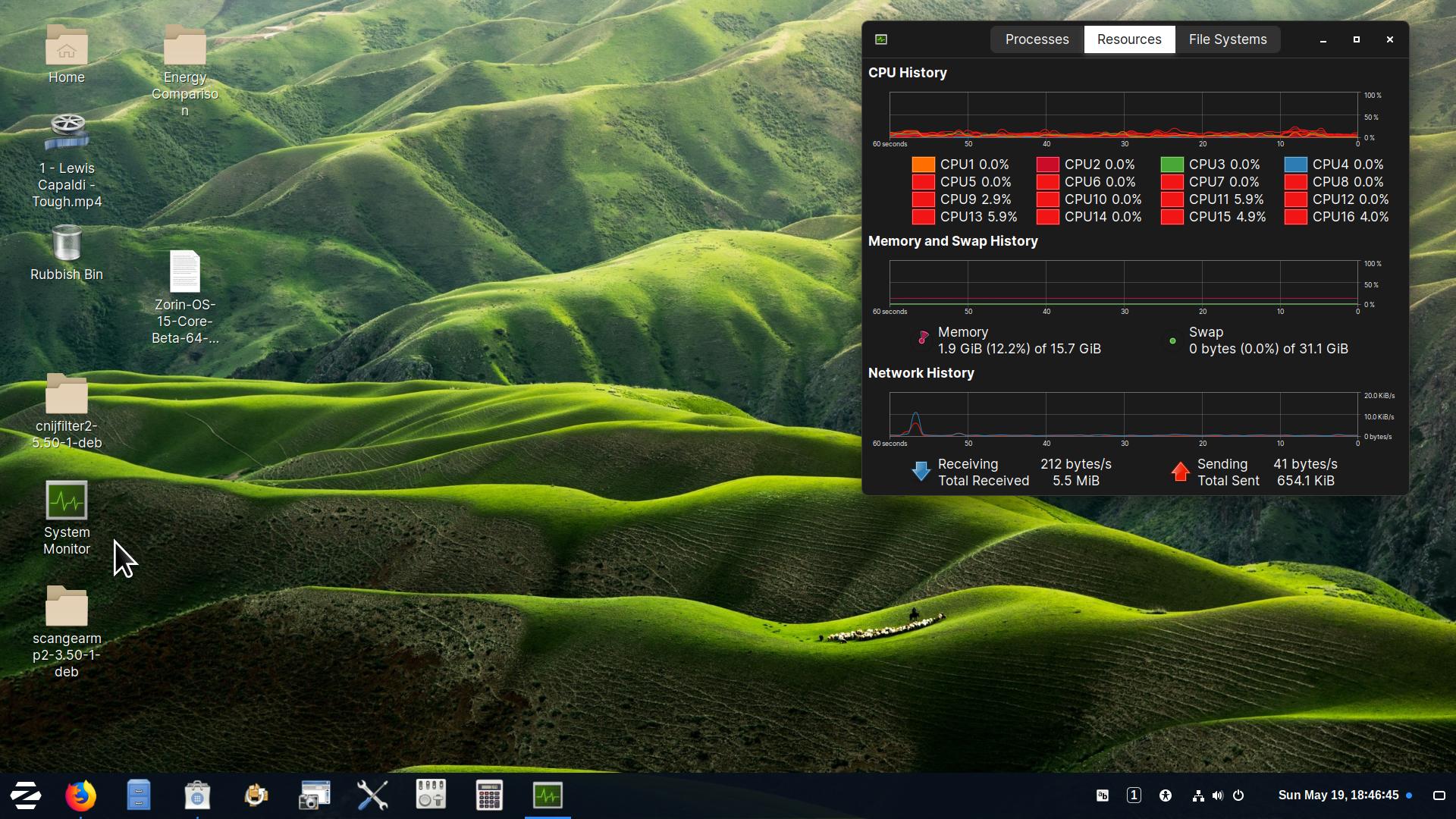Click the Receiving blue down-arrow icon
The width and height of the screenshot is (1456, 819).
tap(921, 472)
